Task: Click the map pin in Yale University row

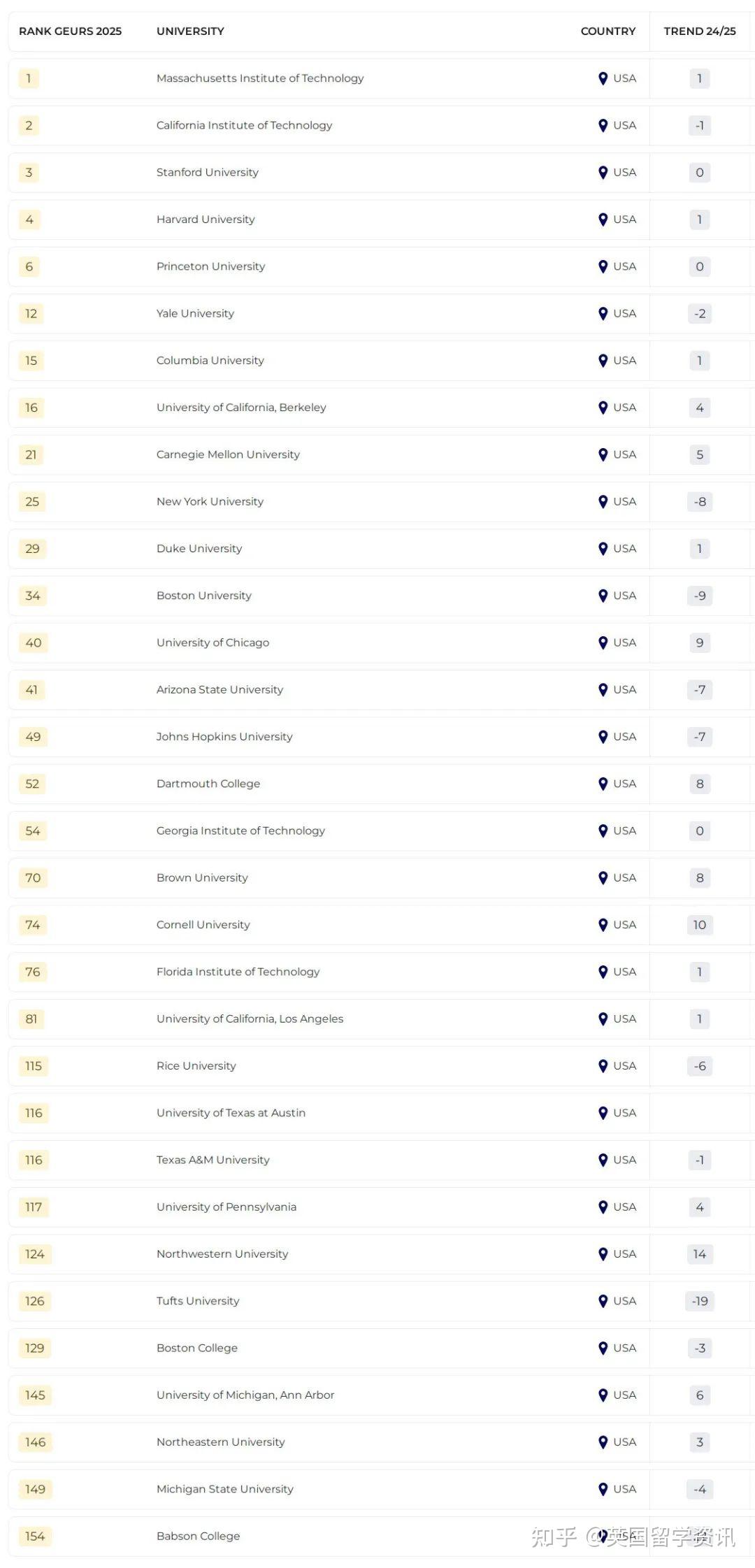Action: pos(603,314)
